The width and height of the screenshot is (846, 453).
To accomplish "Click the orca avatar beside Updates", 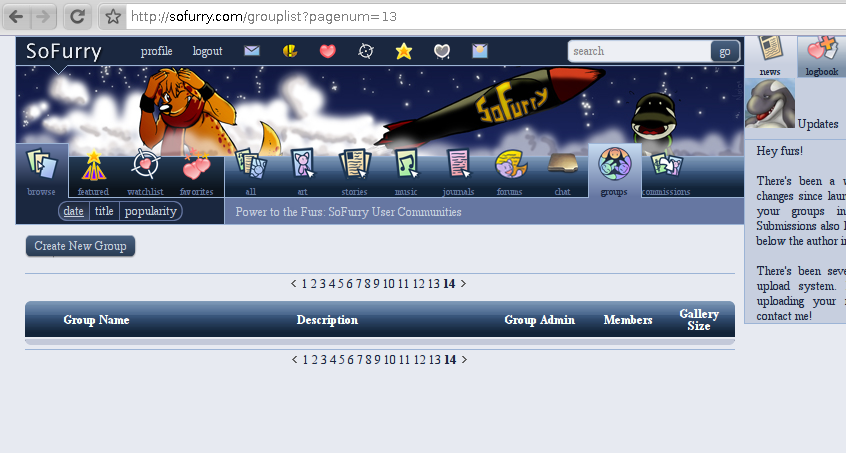I will pyautogui.click(x=770, y=103).
